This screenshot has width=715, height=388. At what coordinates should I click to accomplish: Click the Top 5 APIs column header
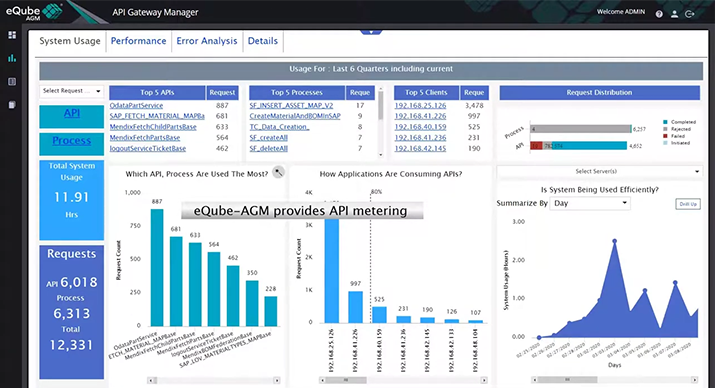[157, 93]
